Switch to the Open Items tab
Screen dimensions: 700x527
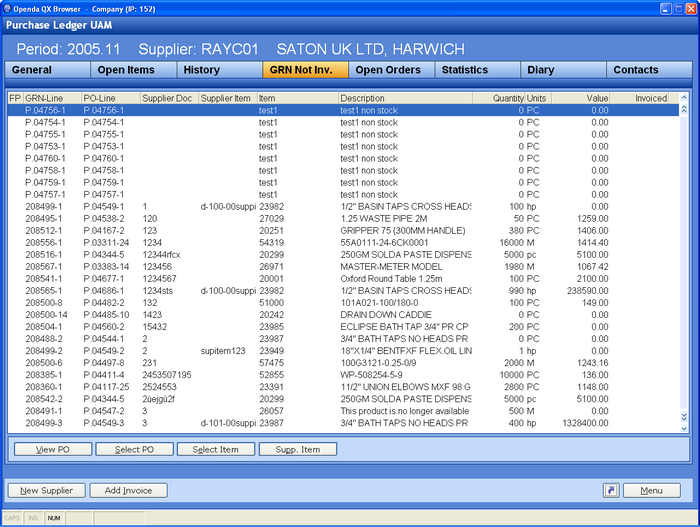(x=133, y=70)
